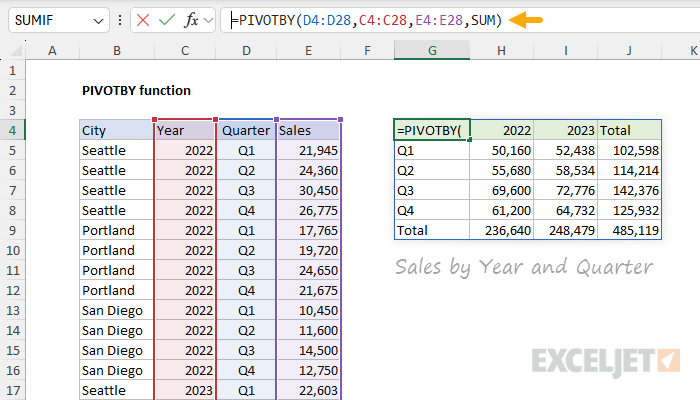Click the 2022 total 236,640
This screenshot has width=700, height=400.
502,230
